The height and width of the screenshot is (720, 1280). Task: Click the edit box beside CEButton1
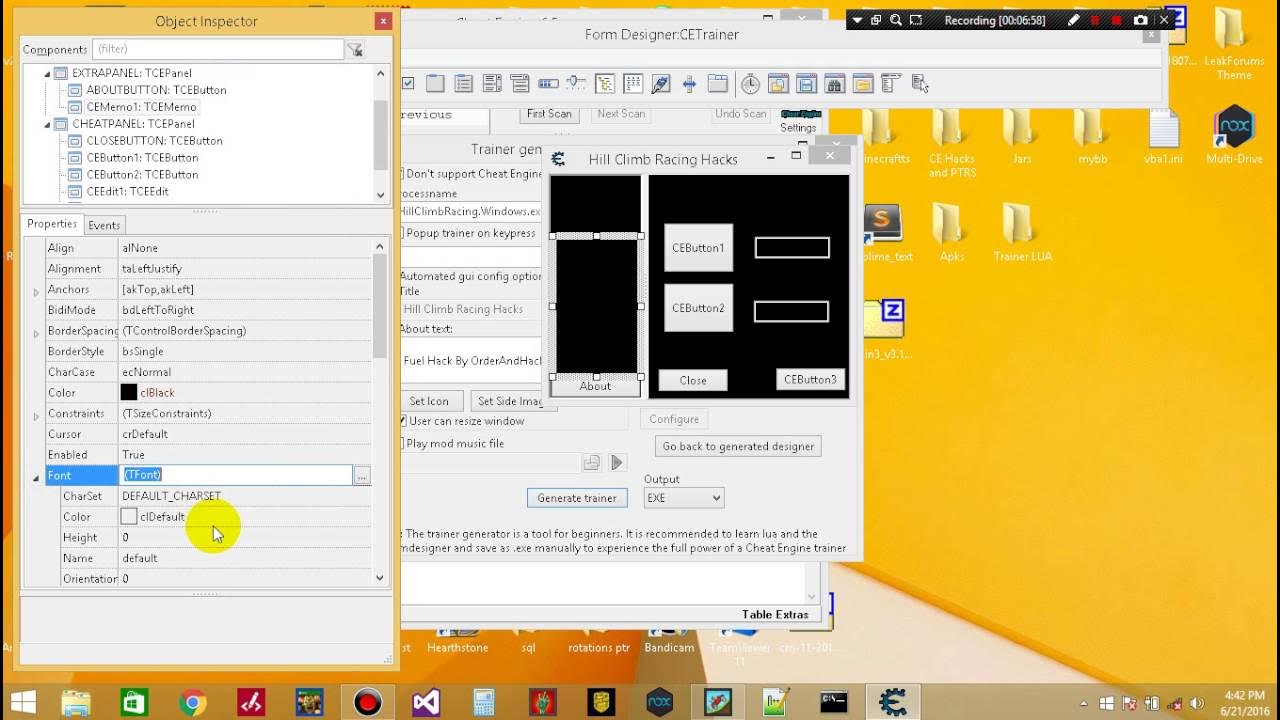point(792,247)
